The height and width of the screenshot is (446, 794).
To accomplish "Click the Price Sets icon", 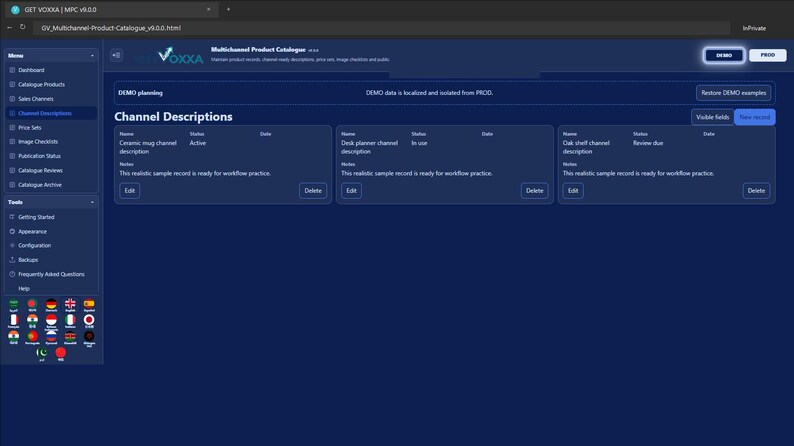I will (12, 128).
